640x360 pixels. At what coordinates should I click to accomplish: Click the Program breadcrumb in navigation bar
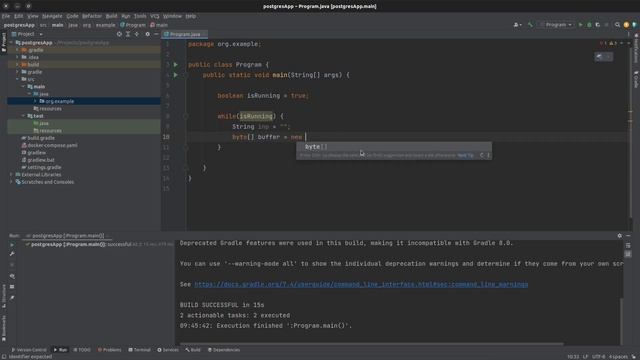(x=133, y=25)
